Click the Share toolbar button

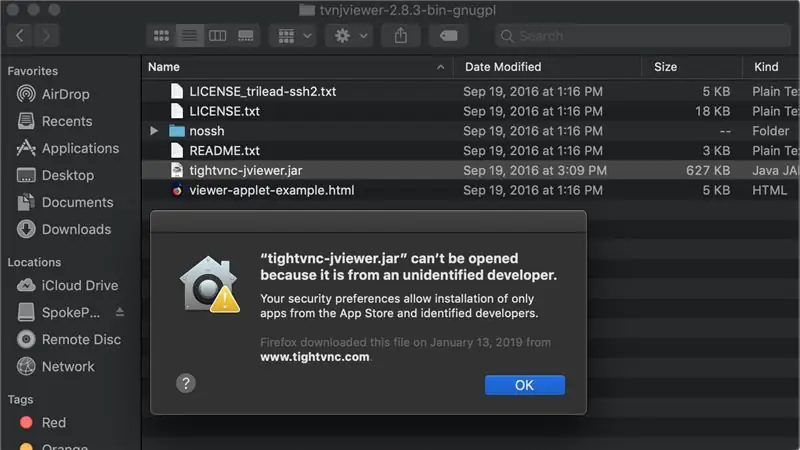(x=401, y=36)
